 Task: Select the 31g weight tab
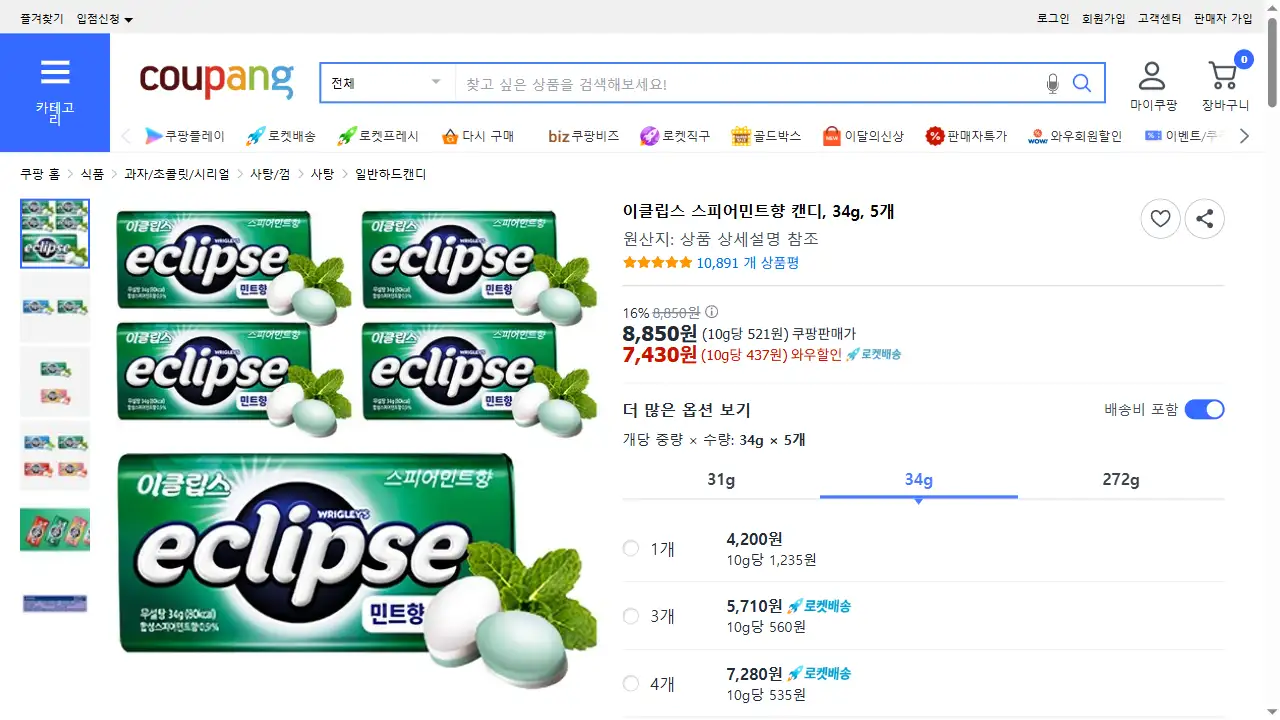tap(721, 479)
